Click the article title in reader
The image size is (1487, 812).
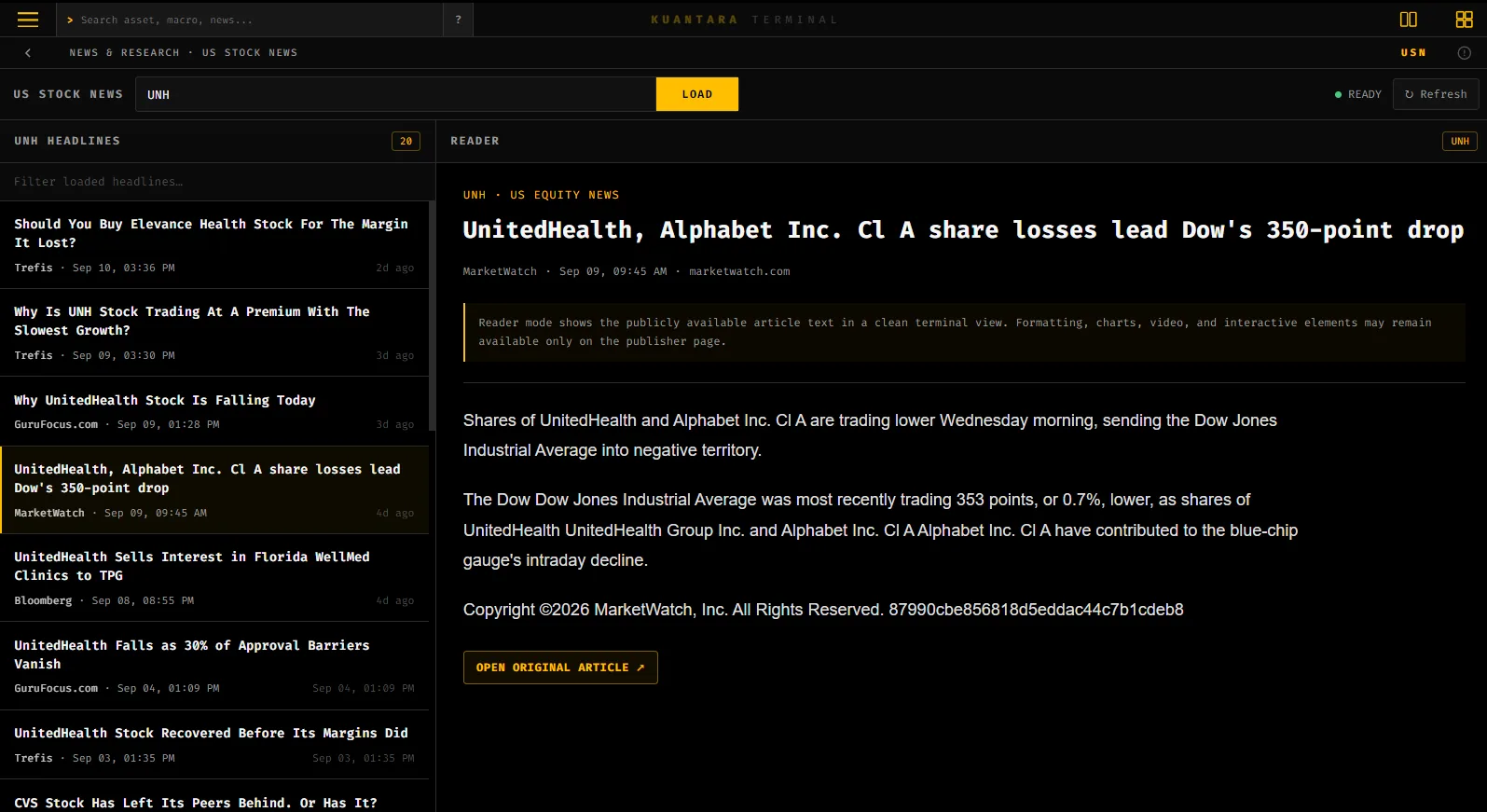963,230
